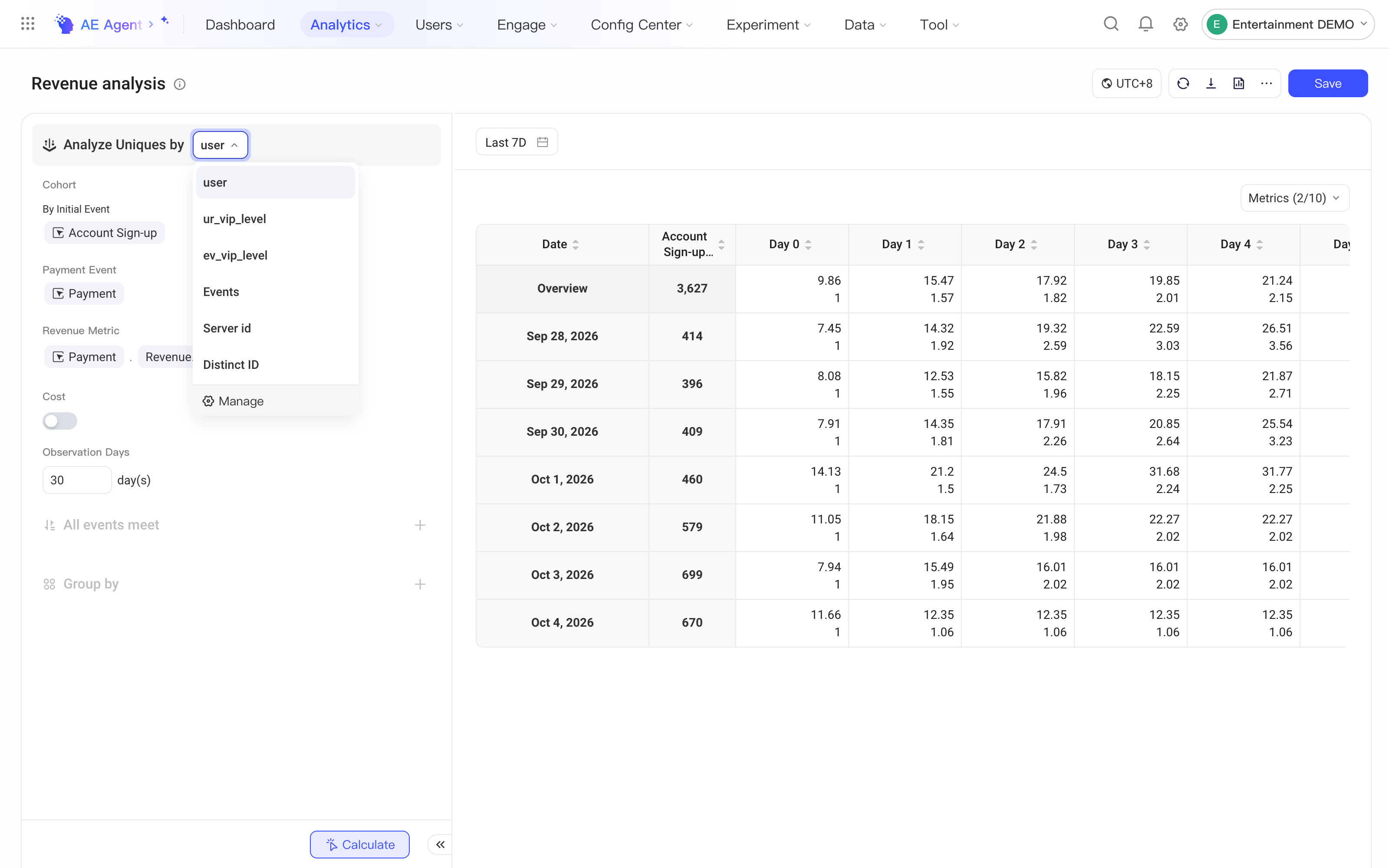
Task: Click the Payment chip under Payment Event
Action: (84, 293)
